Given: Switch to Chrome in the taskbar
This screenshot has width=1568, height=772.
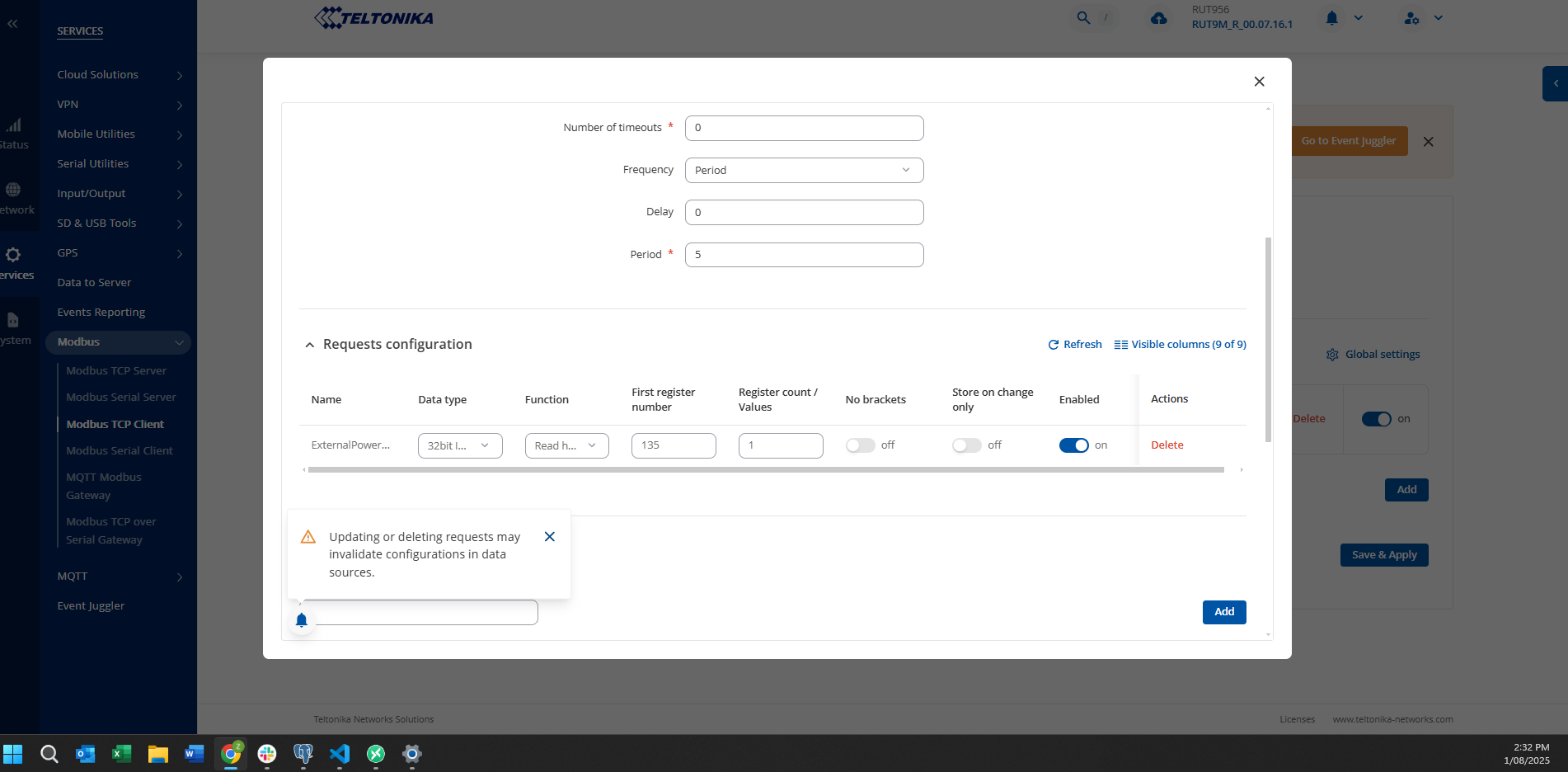Looking at the screenshot, I should point(231,754).
